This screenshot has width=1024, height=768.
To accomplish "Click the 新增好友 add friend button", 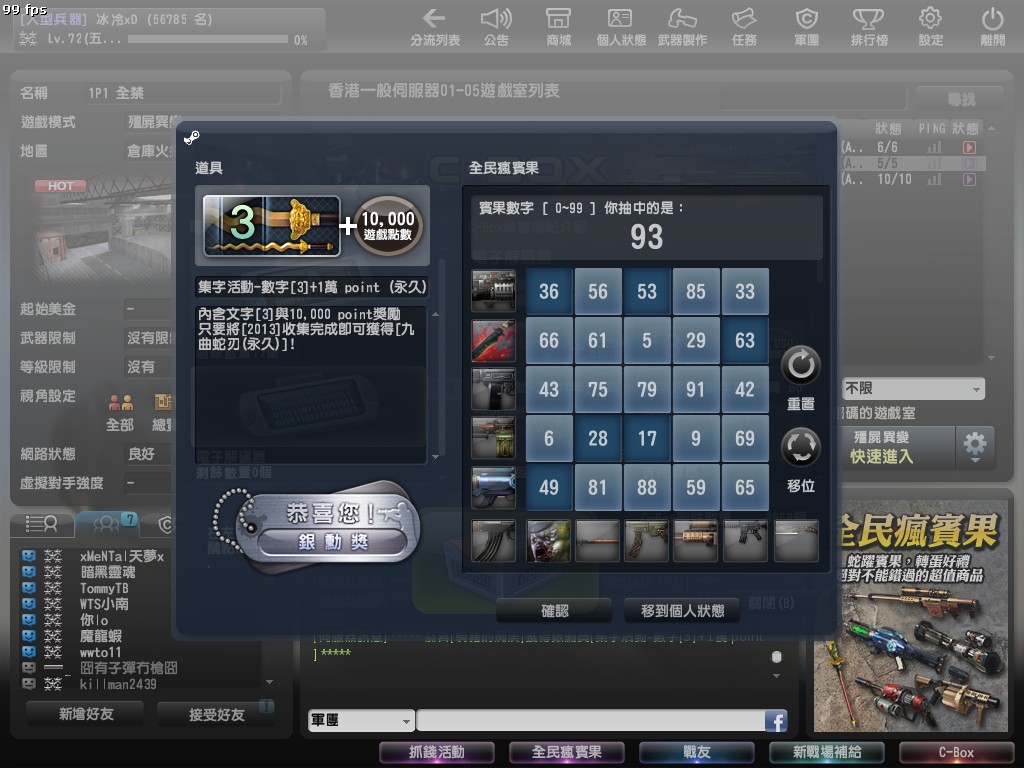I will point(86,714).
